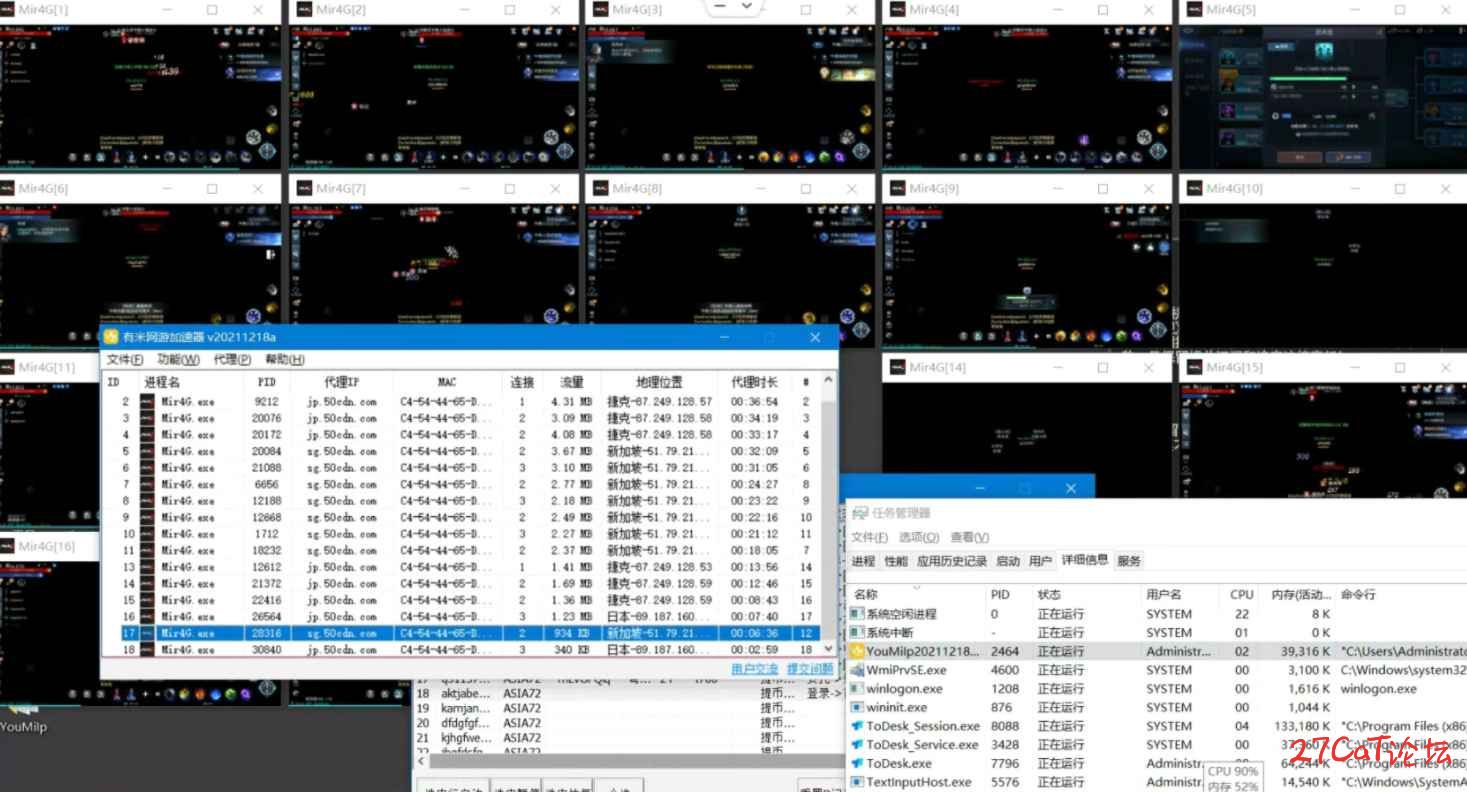Click the Mir4G[6] window title icon

[x=8, y=188]
